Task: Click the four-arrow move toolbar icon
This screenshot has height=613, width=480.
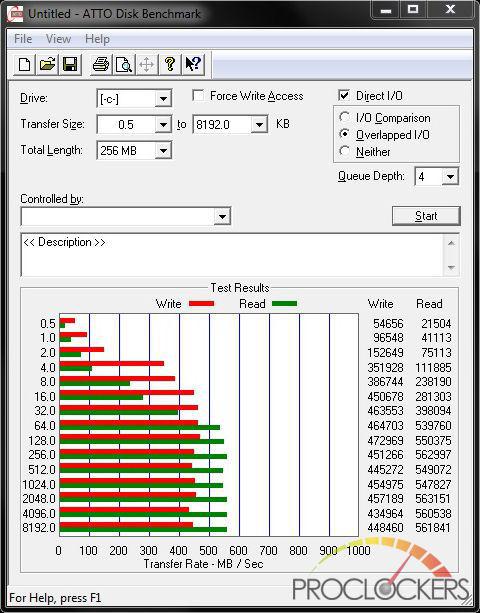Action: pyautogui.click(x=147, y=65)
